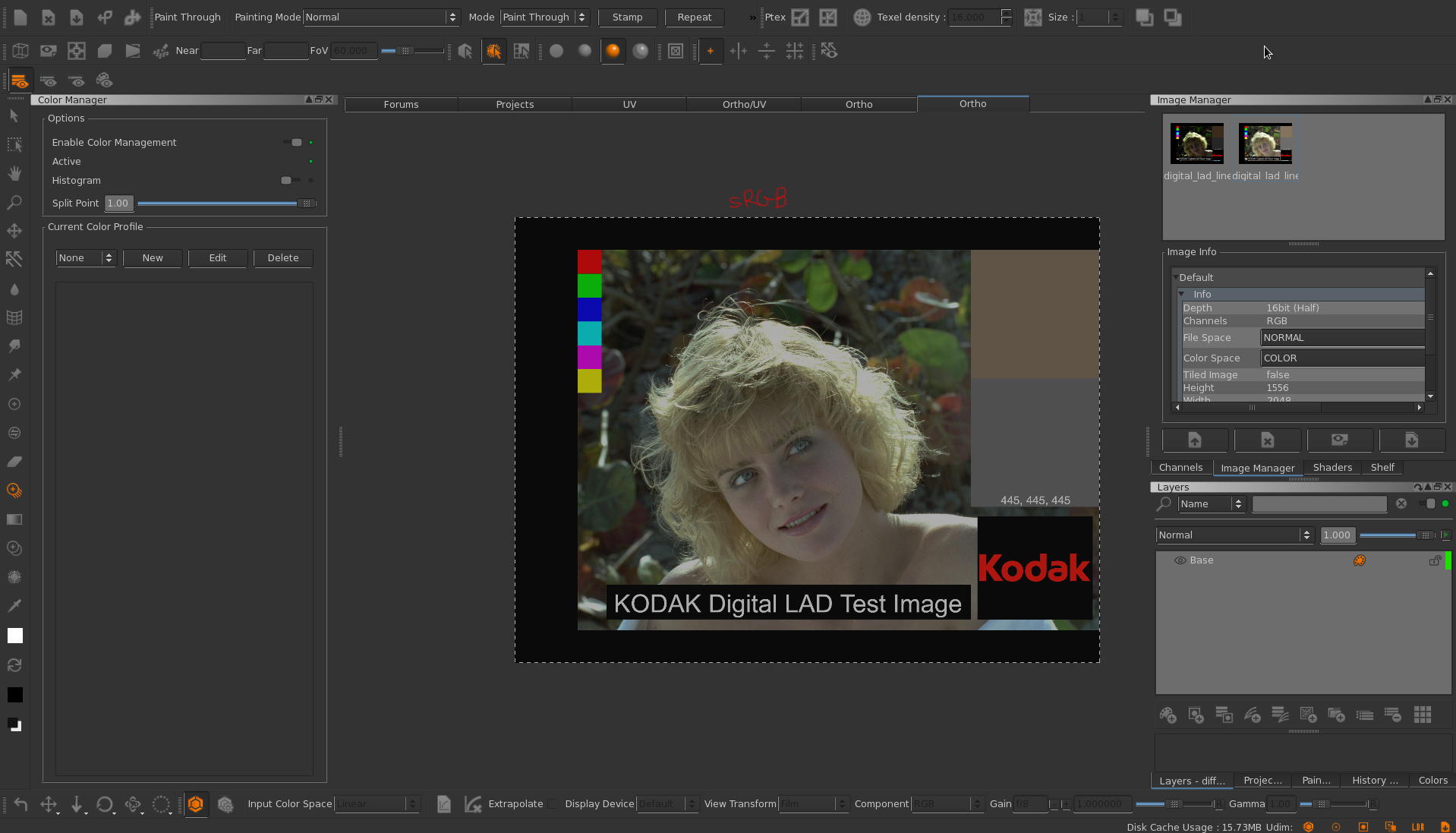Image resolution: width=1456 pixels, height=833 pixels.
Task: Select the eraser tool in left toolbar
Action: pos(14,462)
